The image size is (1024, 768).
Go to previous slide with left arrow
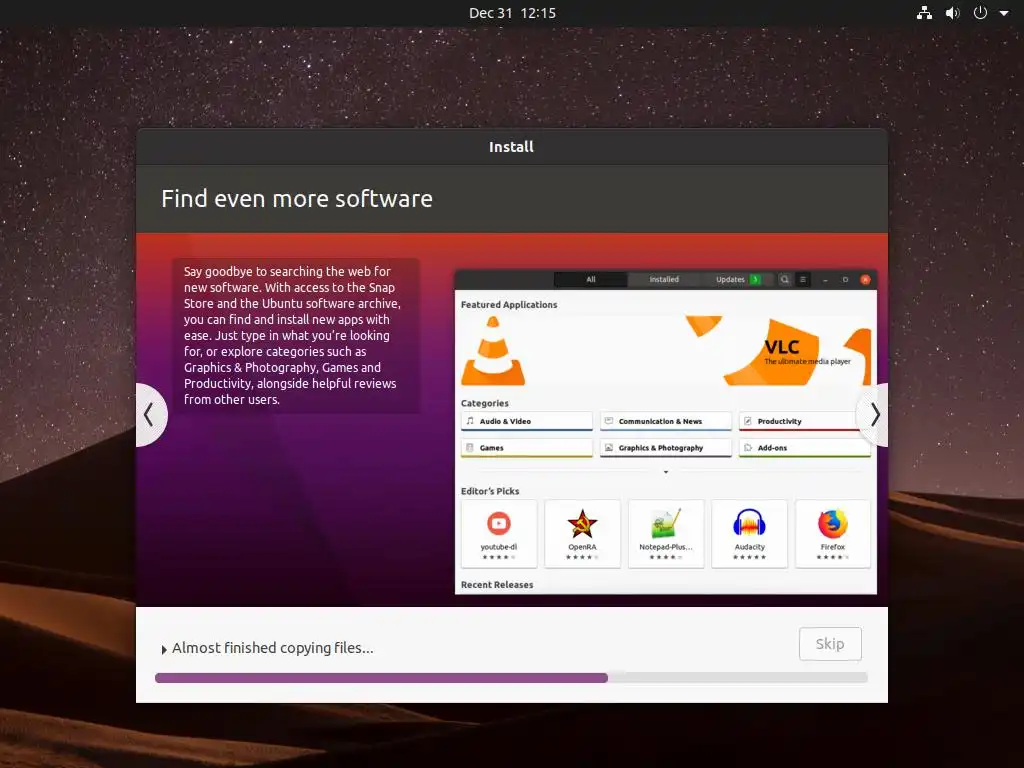[x=150, y=415]
